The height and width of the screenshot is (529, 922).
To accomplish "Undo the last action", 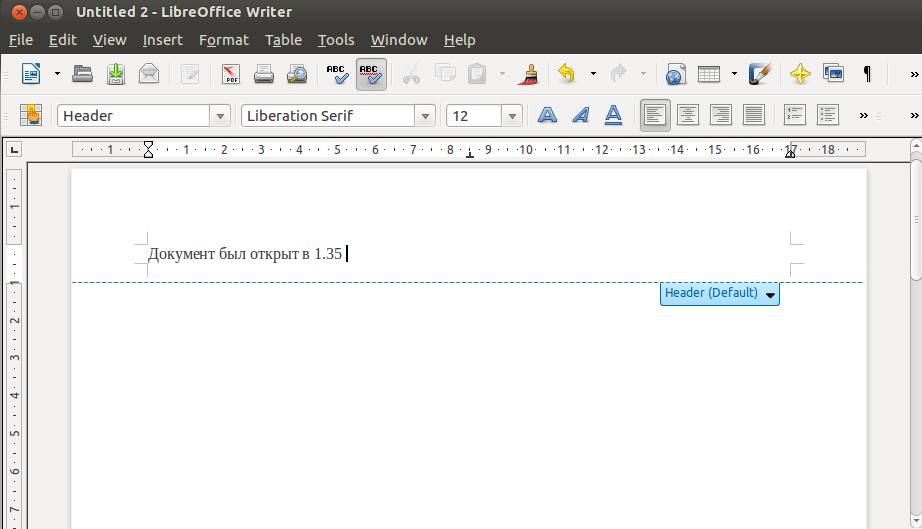I will 566,74.
